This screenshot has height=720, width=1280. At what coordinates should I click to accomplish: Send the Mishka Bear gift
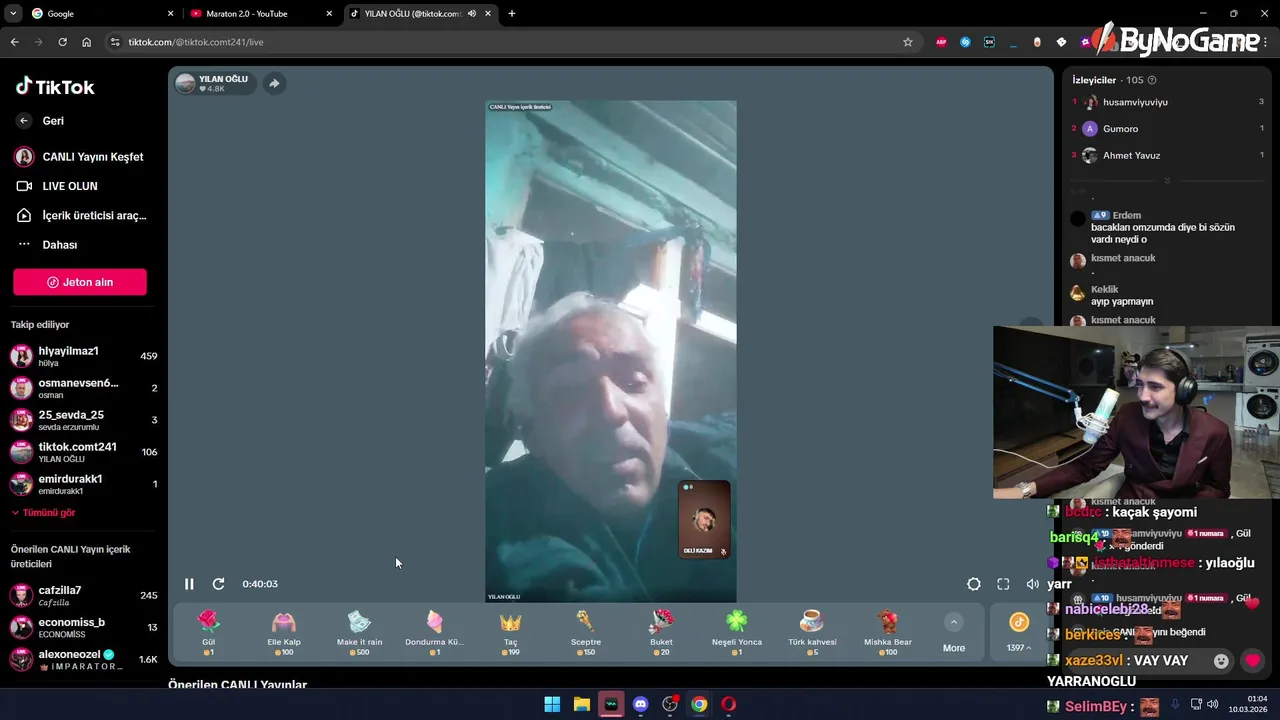888,632
